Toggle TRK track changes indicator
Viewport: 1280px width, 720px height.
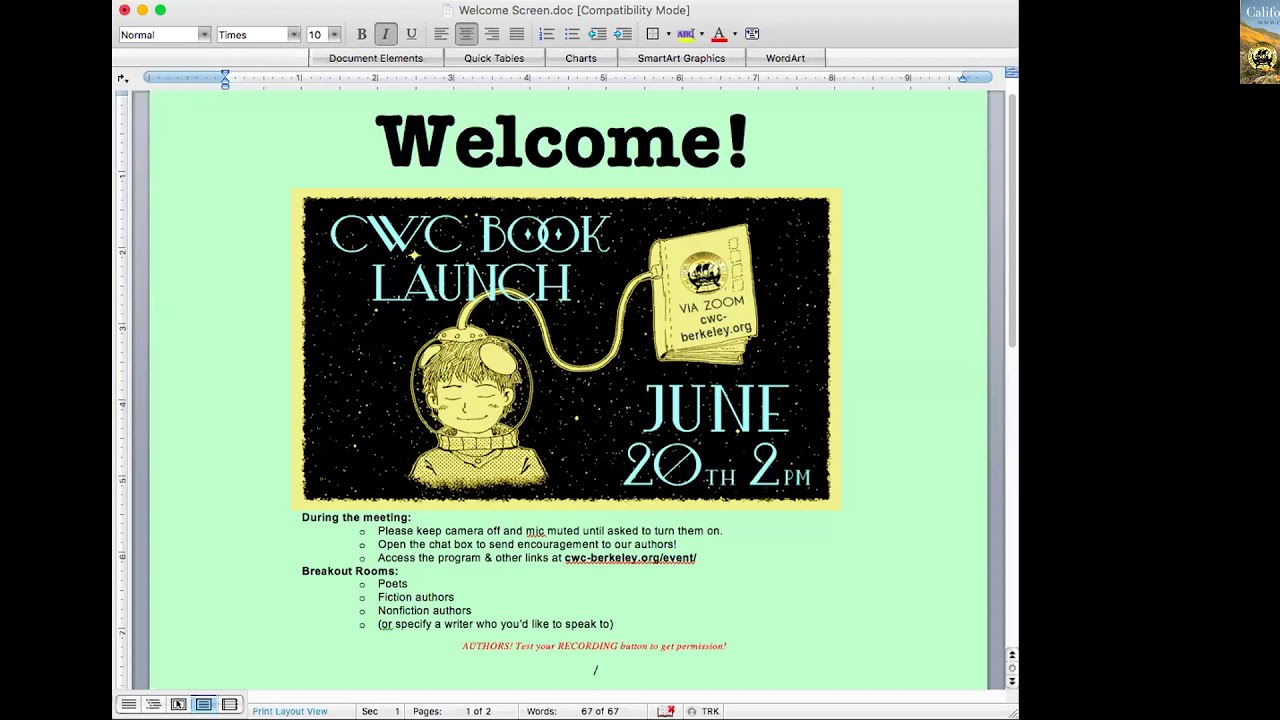pos(710,711)
